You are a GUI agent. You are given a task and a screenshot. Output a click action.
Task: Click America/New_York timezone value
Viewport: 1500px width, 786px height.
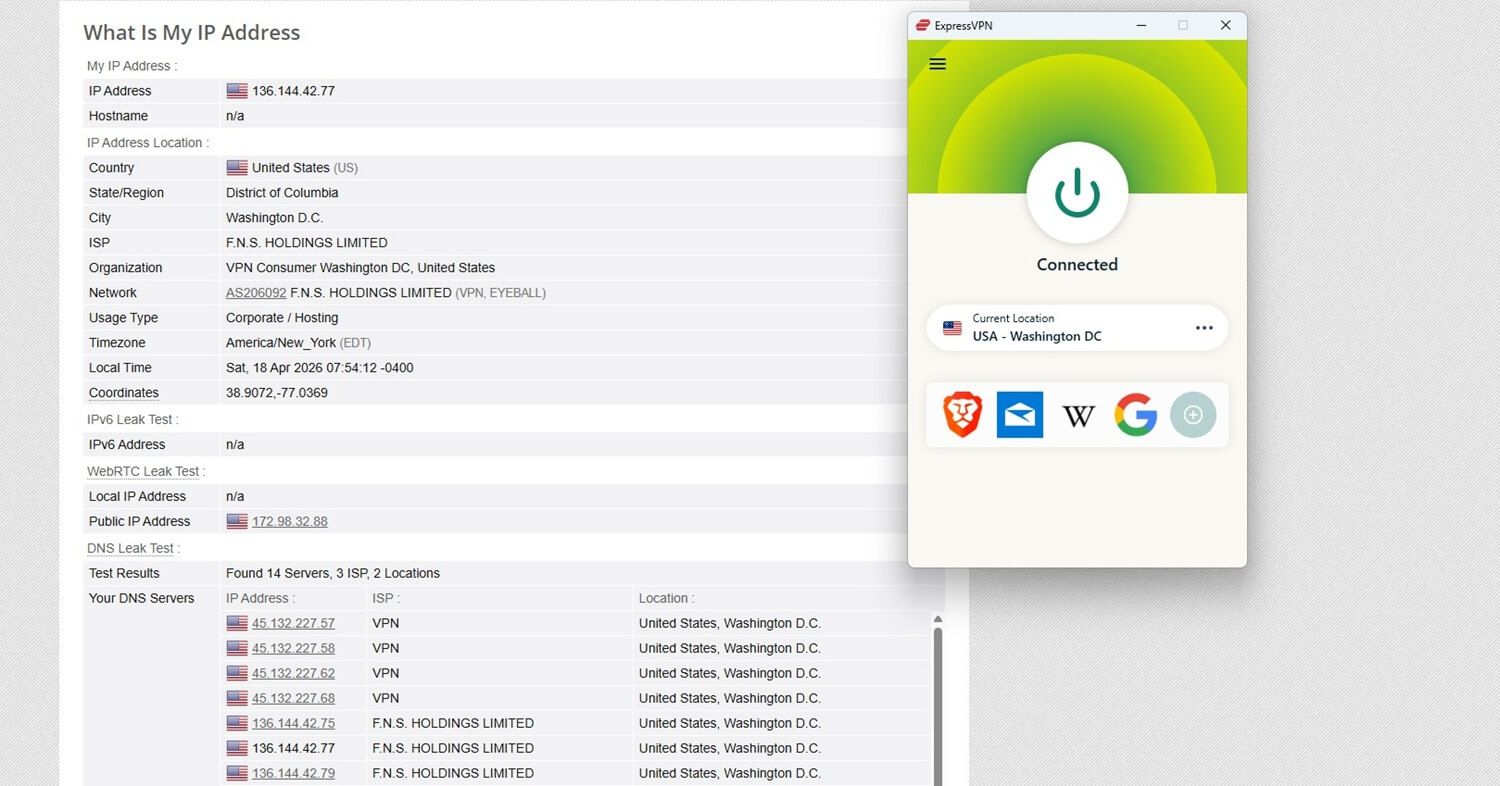coord(281,343)
